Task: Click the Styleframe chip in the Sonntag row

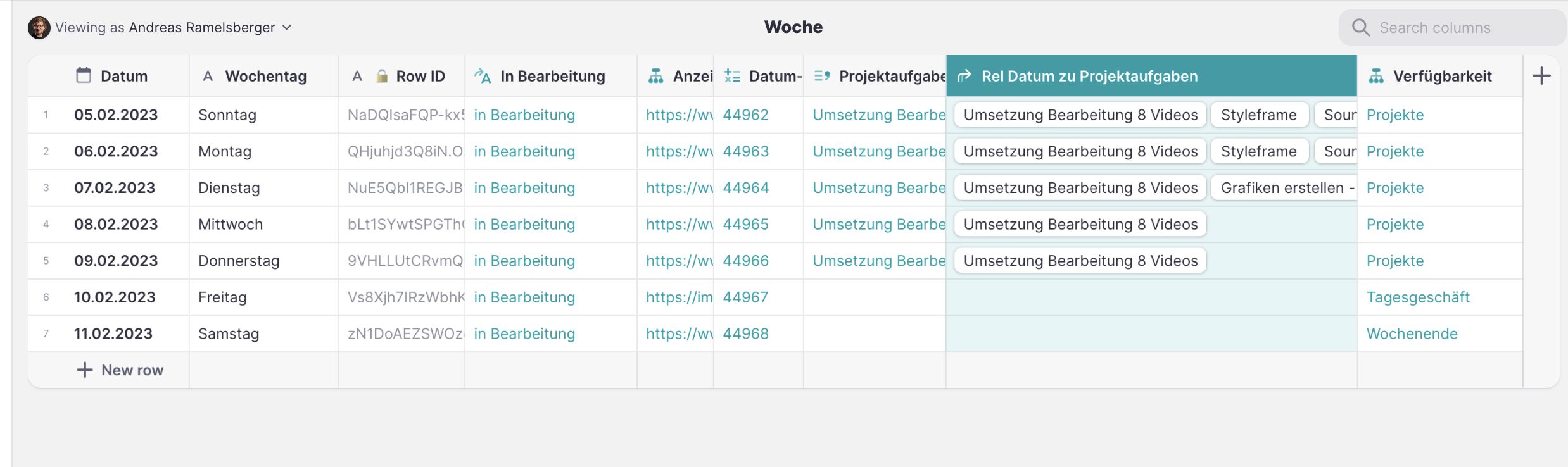Action: (1259, 115)
